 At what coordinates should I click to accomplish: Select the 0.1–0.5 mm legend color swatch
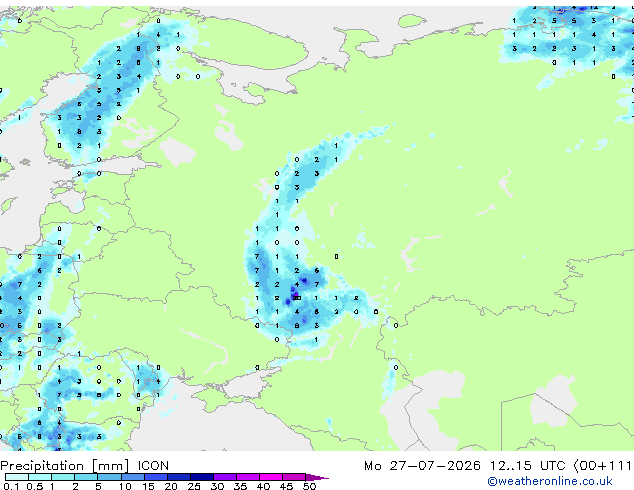tap(17, 477)
